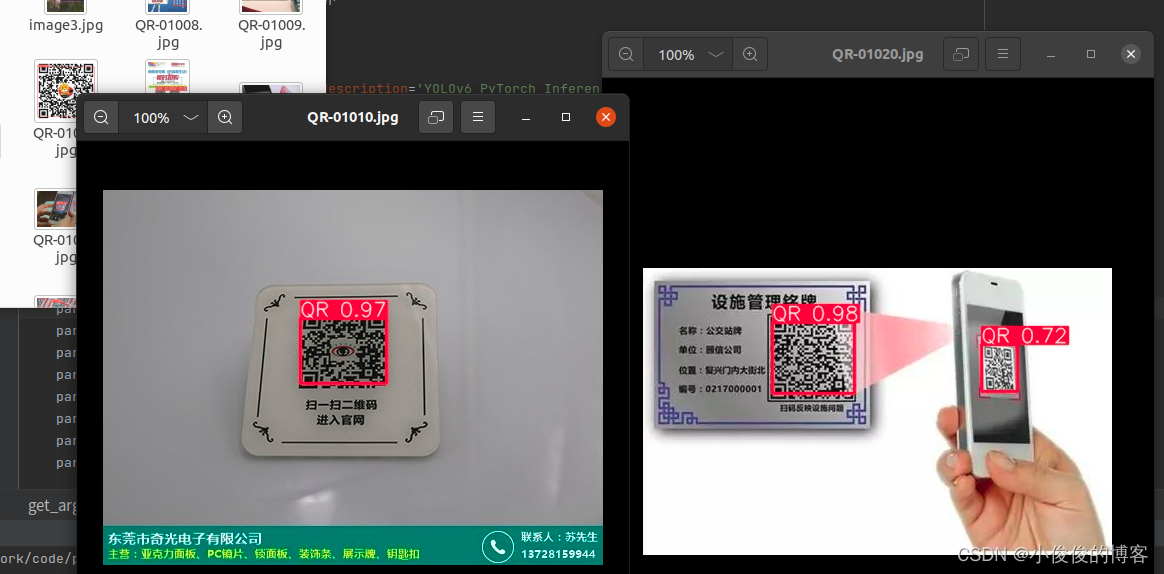Open zoom level dropdown in QR-01020.jpg window
This screenshot has height=574, width=1164.
point(716,54)
